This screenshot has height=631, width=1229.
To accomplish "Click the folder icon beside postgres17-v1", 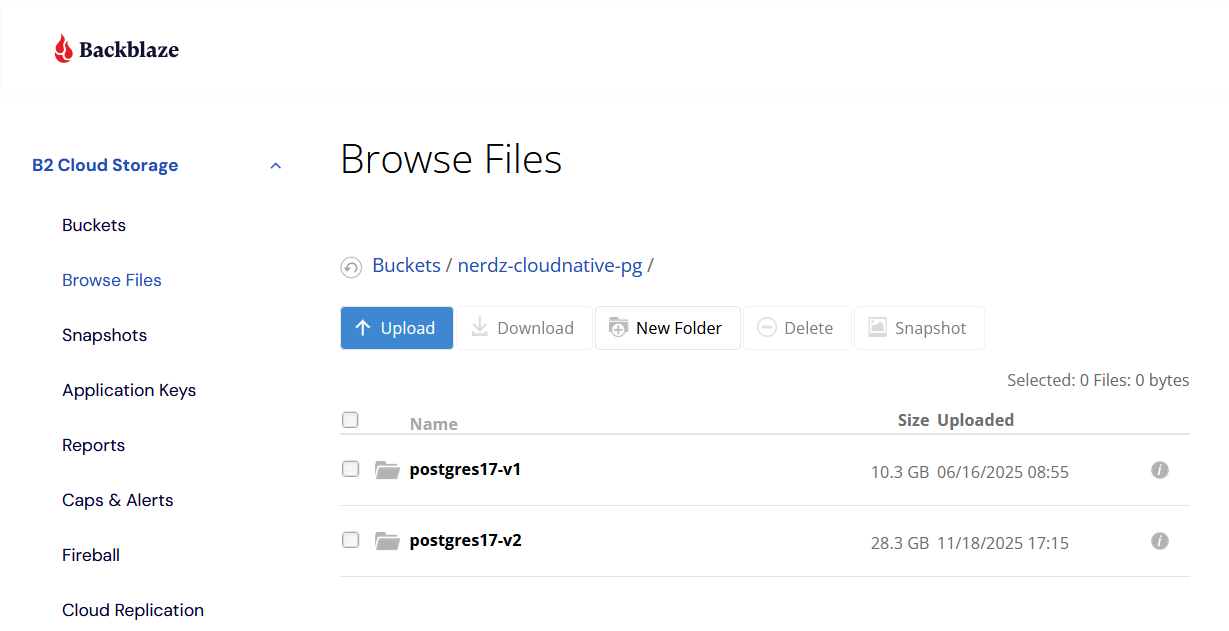I will click(387, 469).
